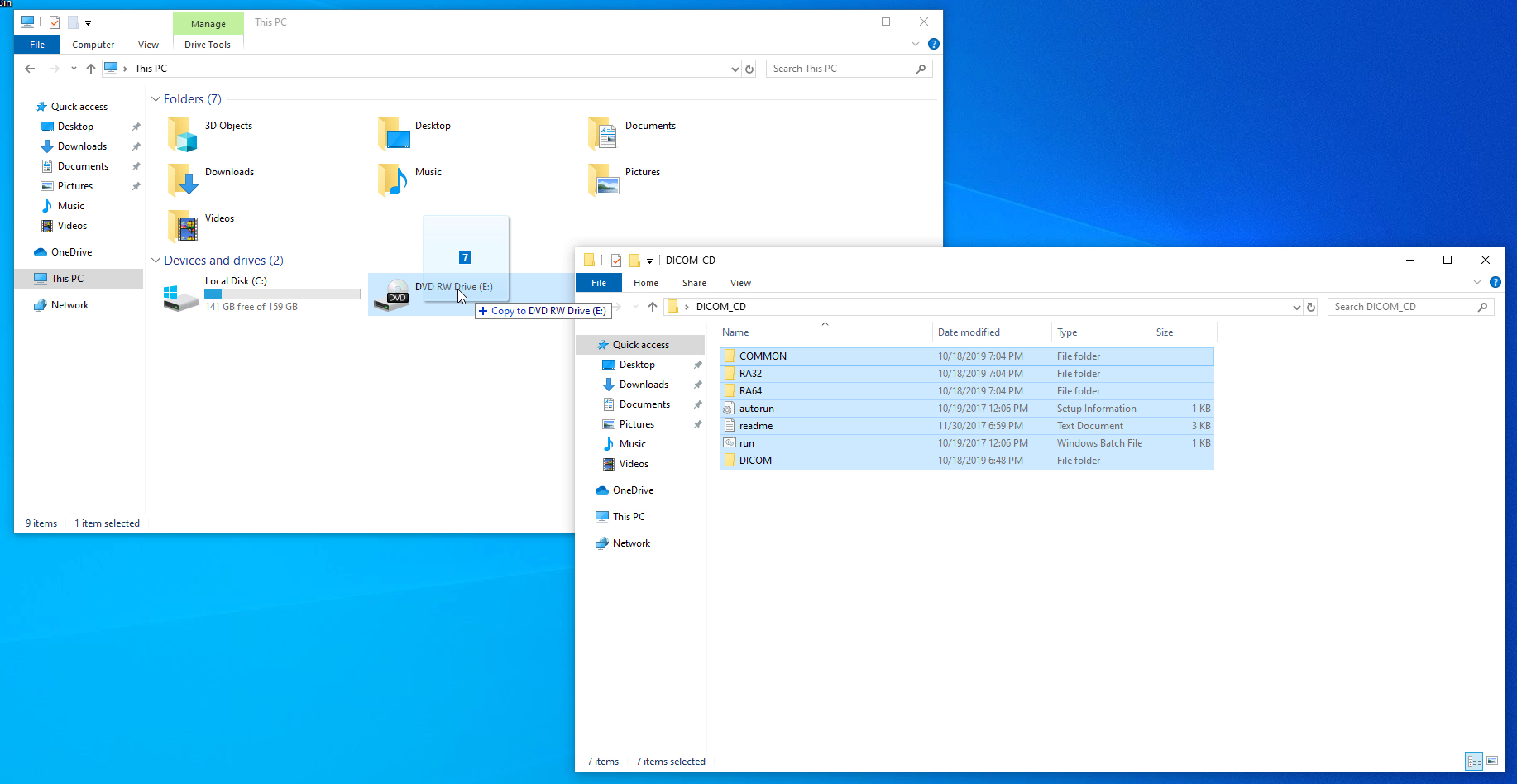
Task: Open the File menu in This PC window
Action: [x=37, y=45]
